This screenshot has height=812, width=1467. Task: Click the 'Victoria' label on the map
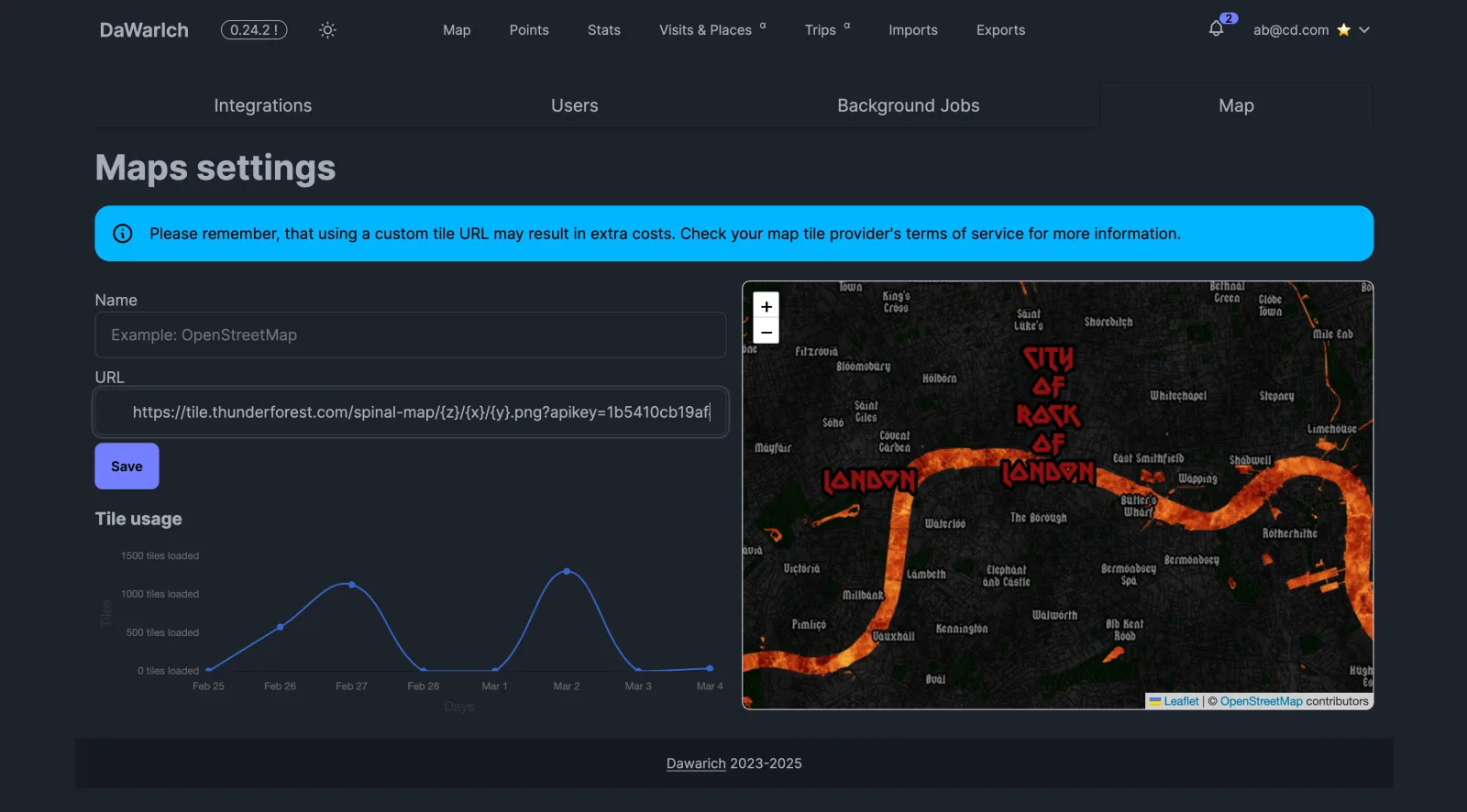801,568
